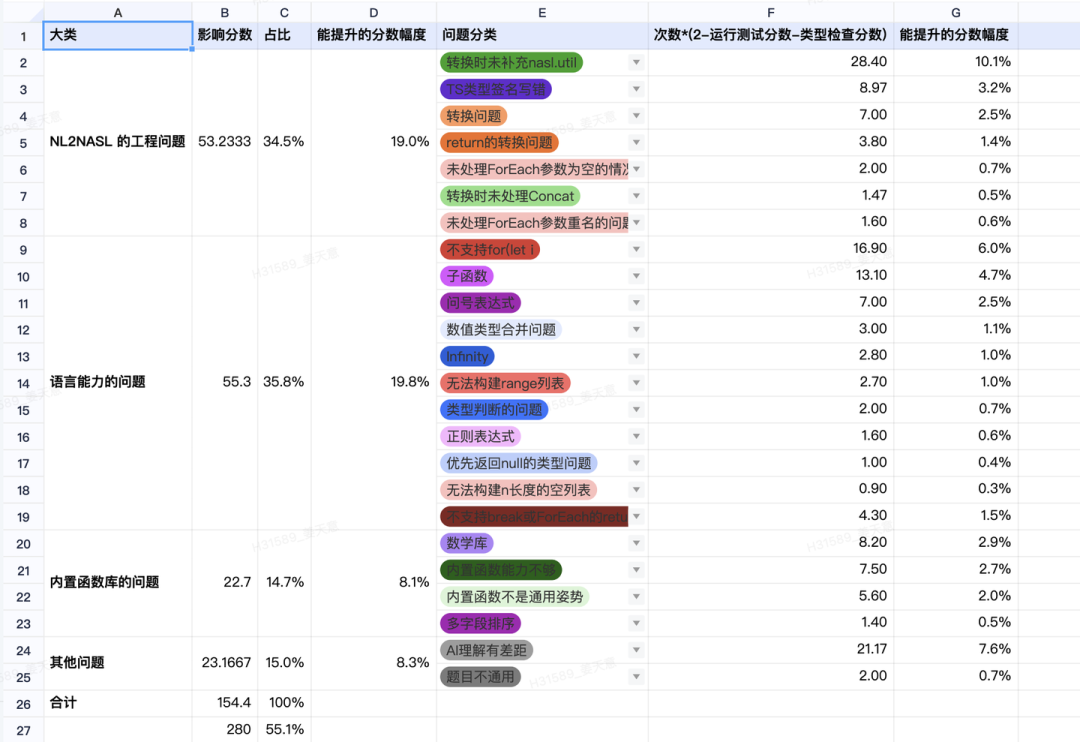Image resolution: width=1080 pixels, height=742 pixels.
Task: Expand dropdown beside Infinity tag
Action: pyautogui.click(x=636, y=356)
